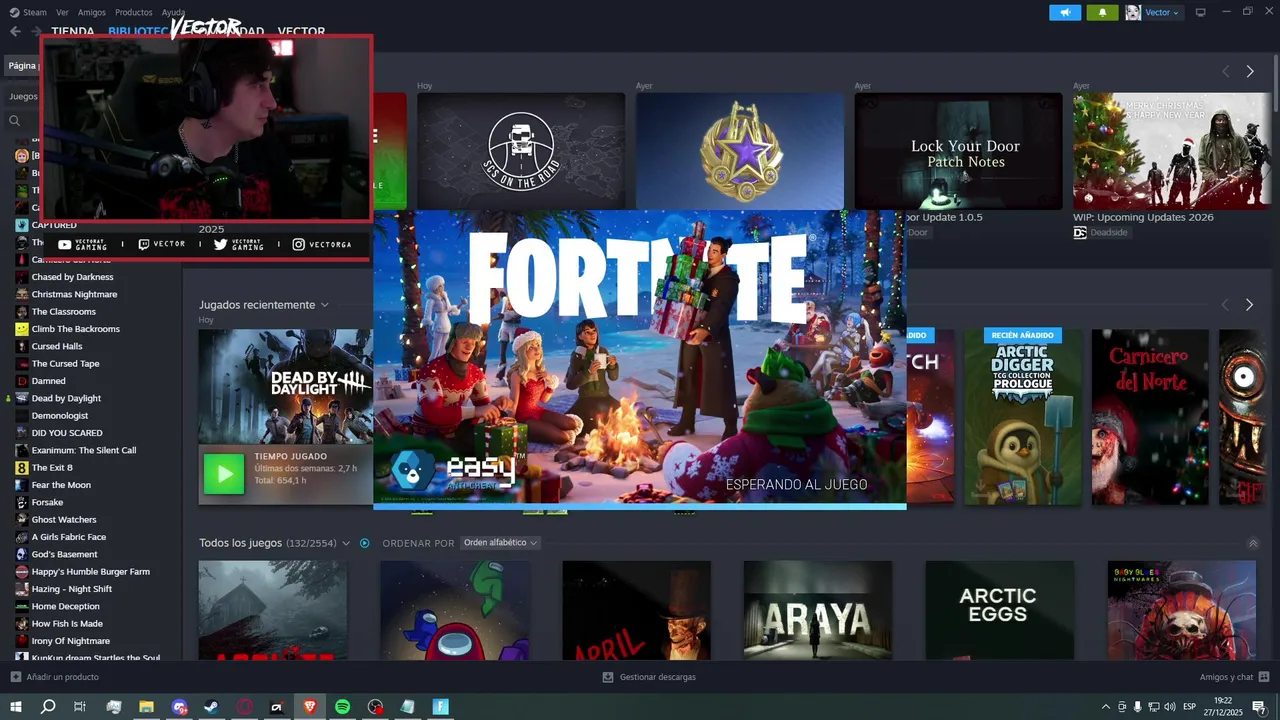Open Opera GX from the taskbar
Viewport: 1280px width, 720px height.
(244, 707)
